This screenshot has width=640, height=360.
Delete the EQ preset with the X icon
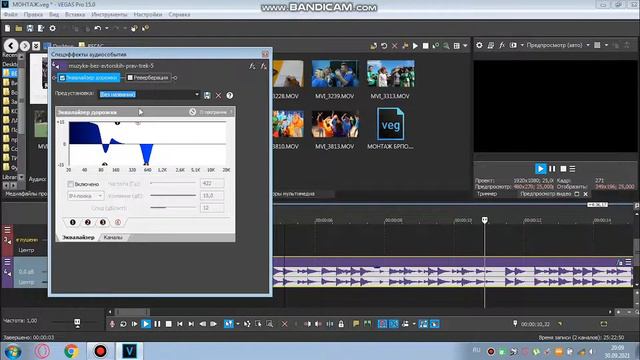218,95
